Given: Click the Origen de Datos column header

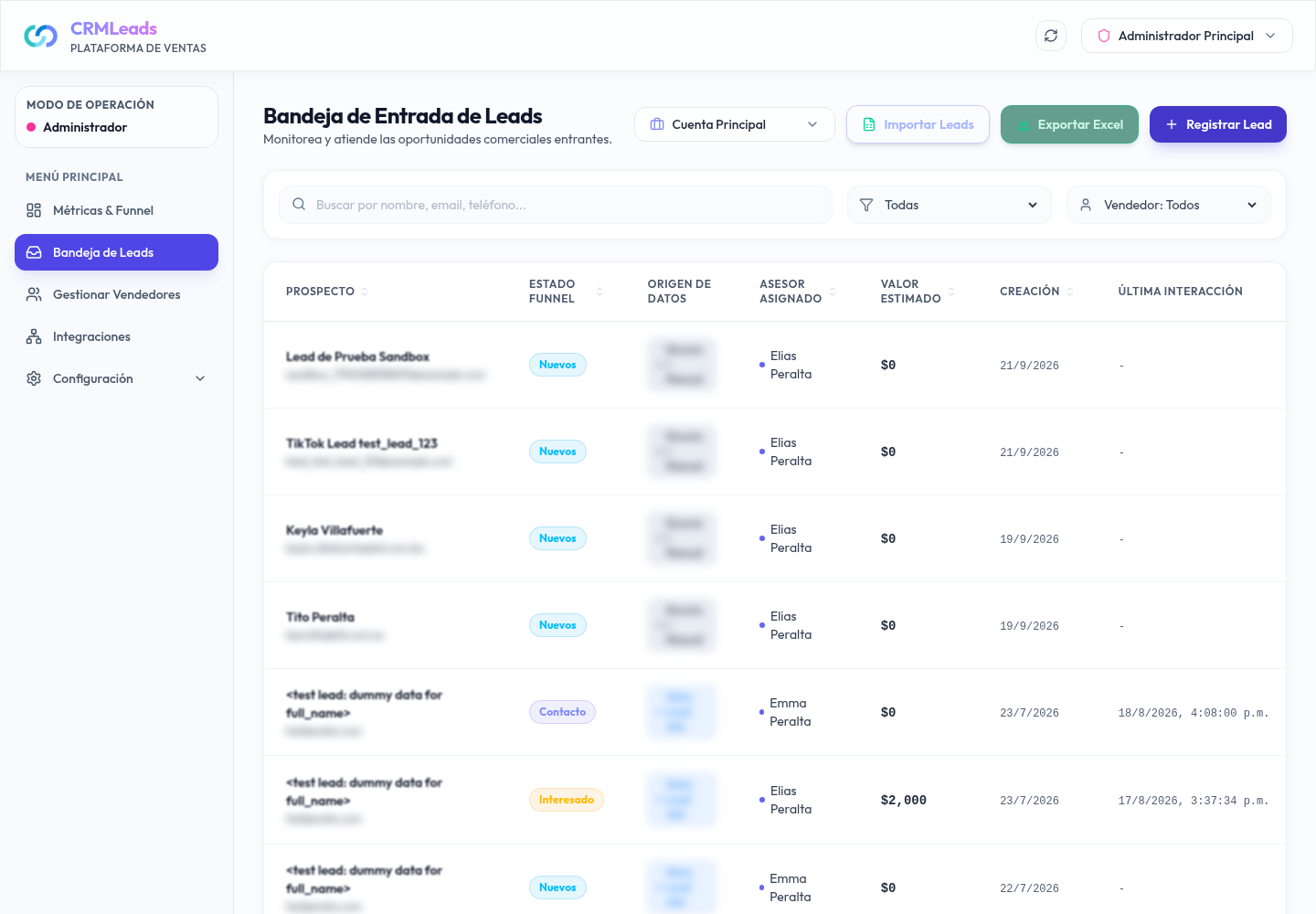Looking at the screenshot, I should [x=679, y=292].
